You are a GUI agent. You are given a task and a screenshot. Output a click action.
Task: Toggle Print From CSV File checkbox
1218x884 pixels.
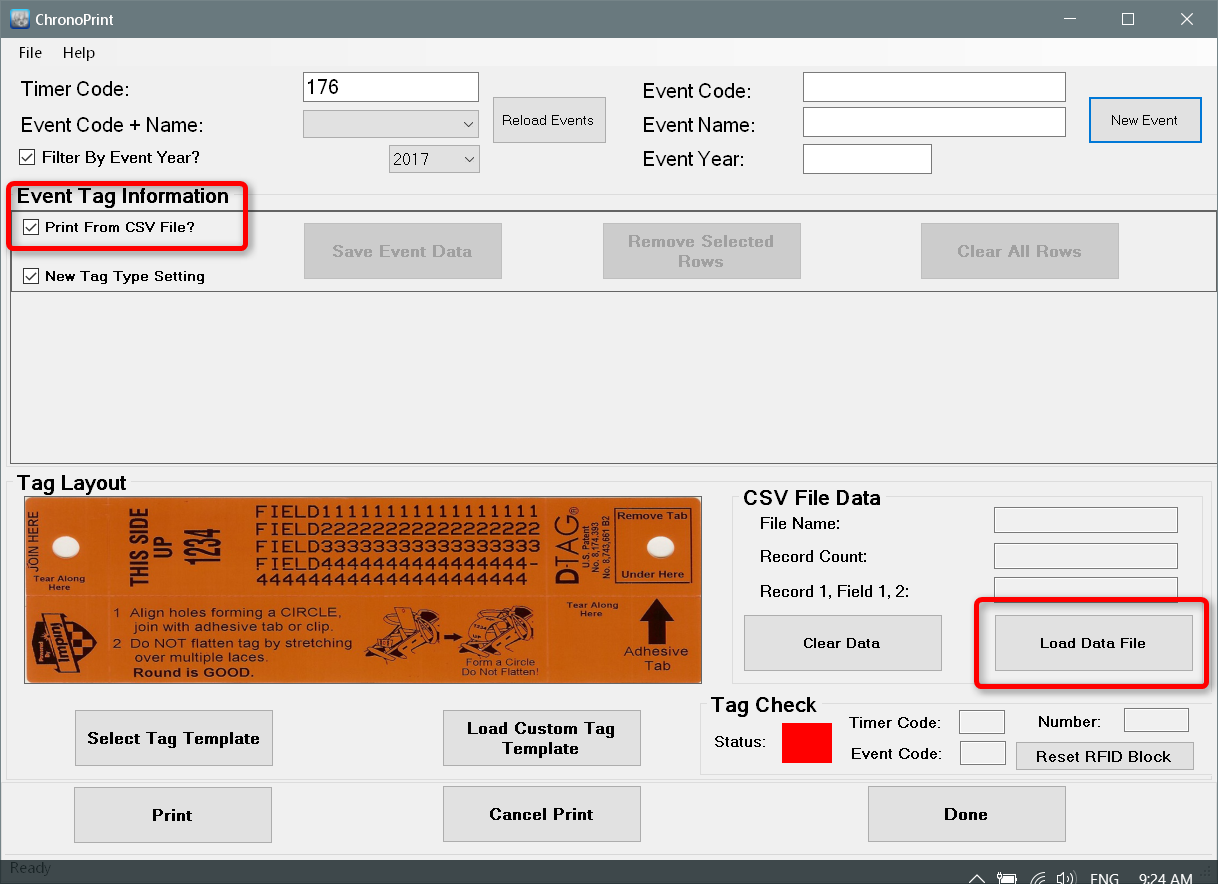pyautogui.click(x=31, y=227)
